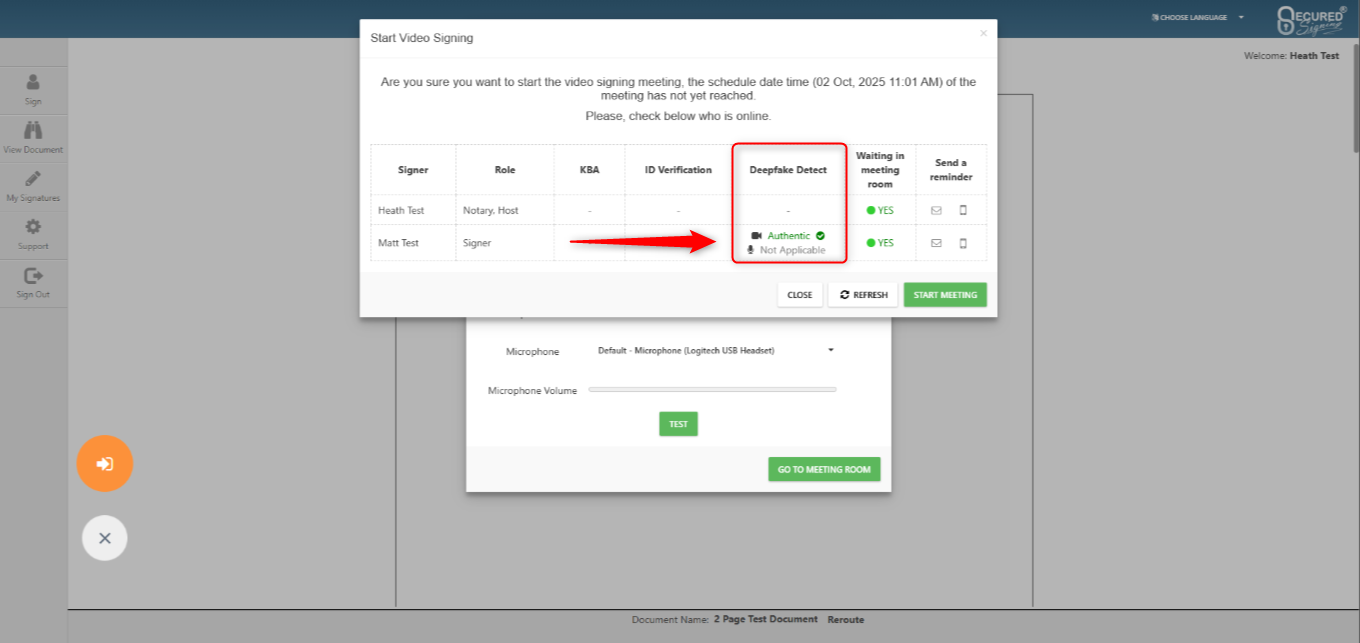The height and width of the screenshot is (643, 1360).
Task: Open the Microphone device dropdown
Action: tap(715, 350)
